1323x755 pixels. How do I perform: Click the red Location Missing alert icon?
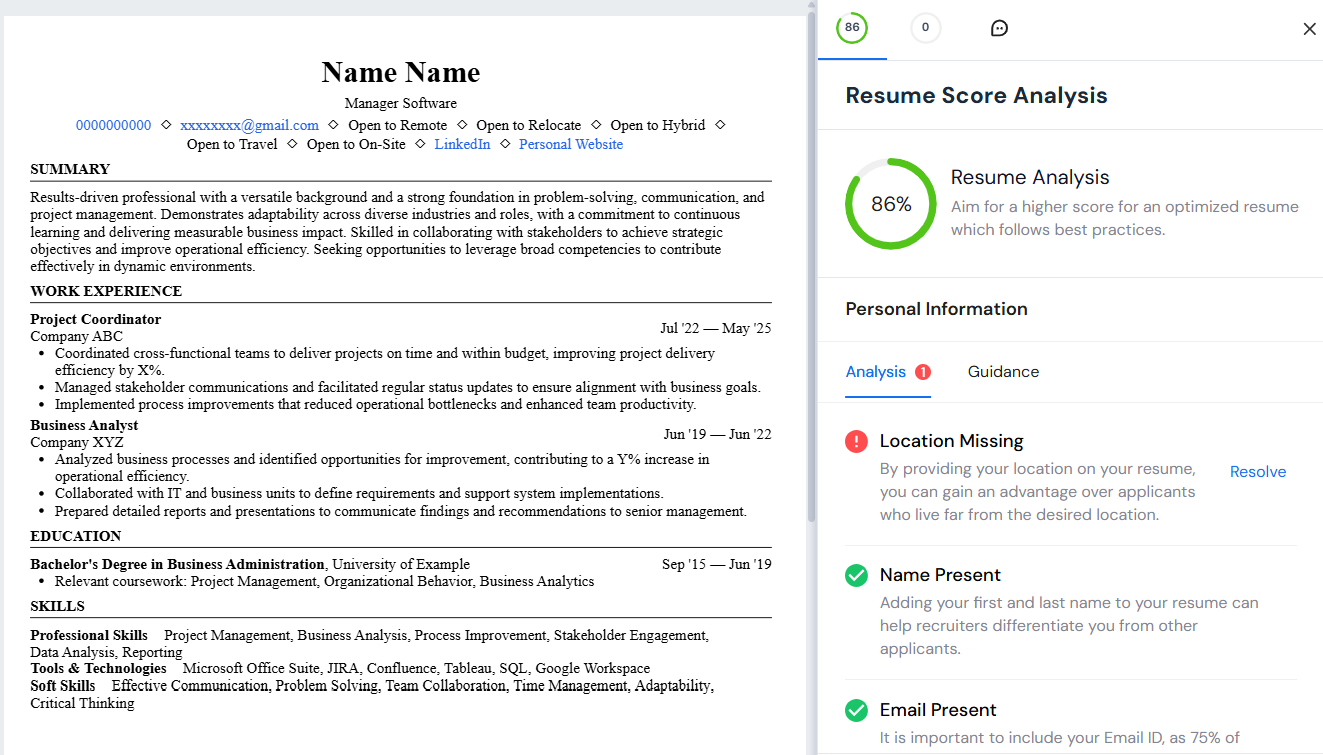coord(856,440)
